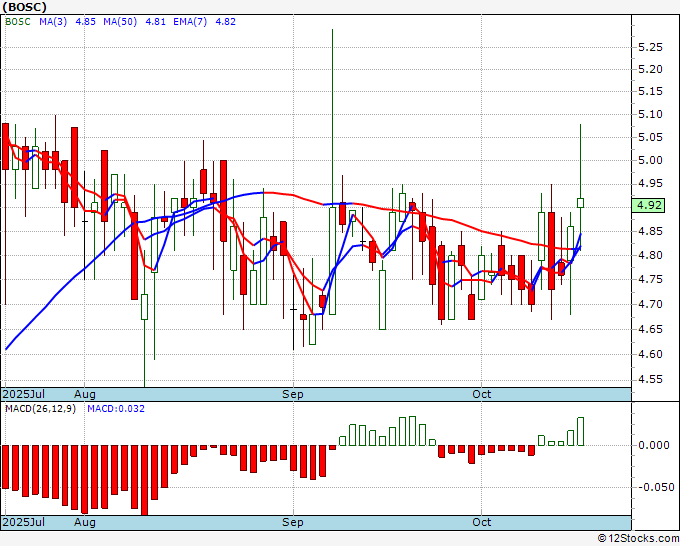Screen dimensions: 680x546
Task: Click the MA(3) indicator label
Action: click(53, 22)
